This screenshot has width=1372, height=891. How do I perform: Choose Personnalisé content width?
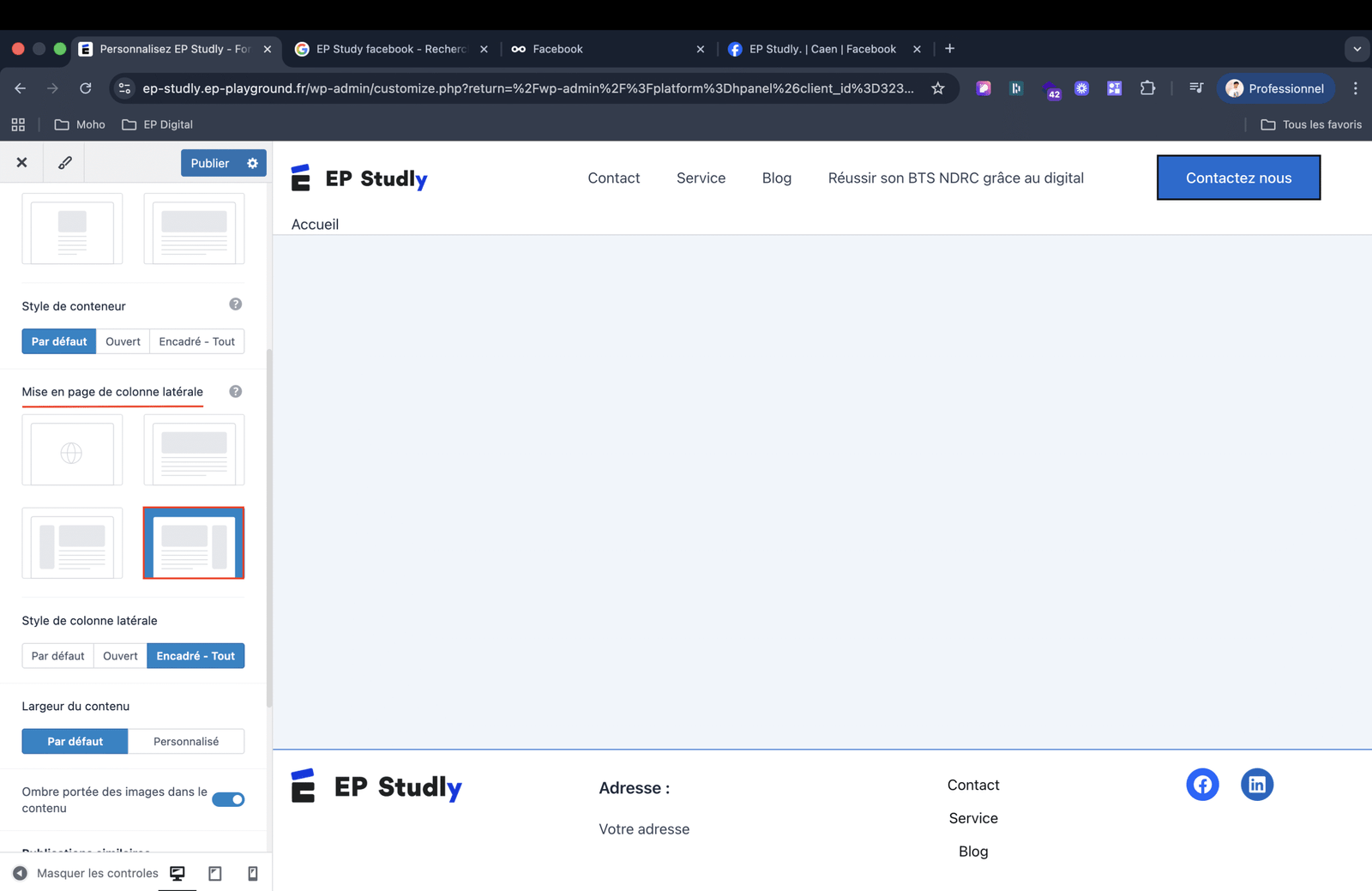pos(186,742)
